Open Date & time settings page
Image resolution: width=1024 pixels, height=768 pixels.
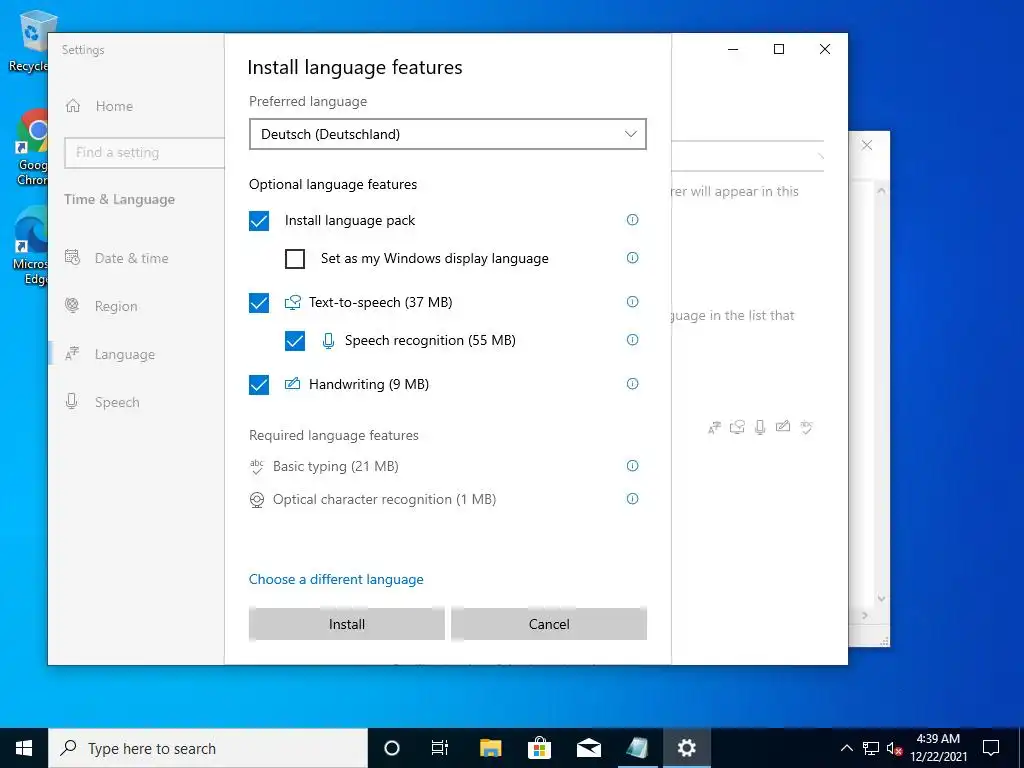pos(131,258)
